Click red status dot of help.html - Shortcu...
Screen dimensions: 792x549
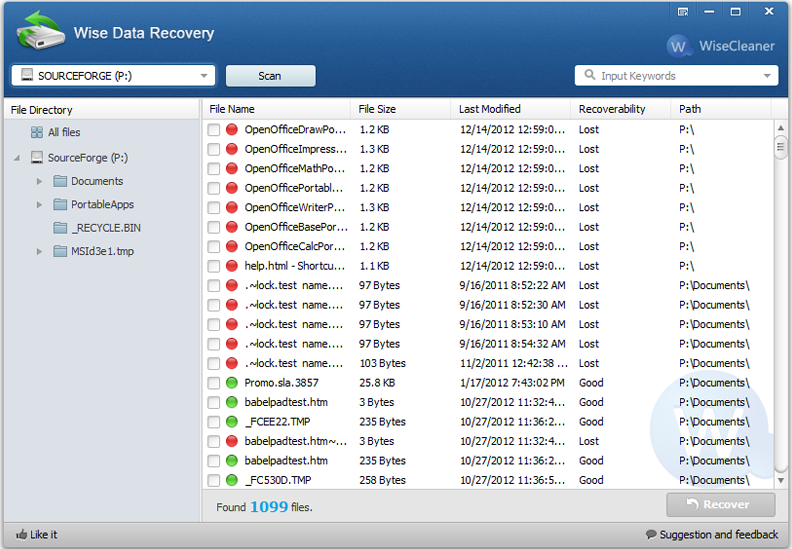(232, 266)
